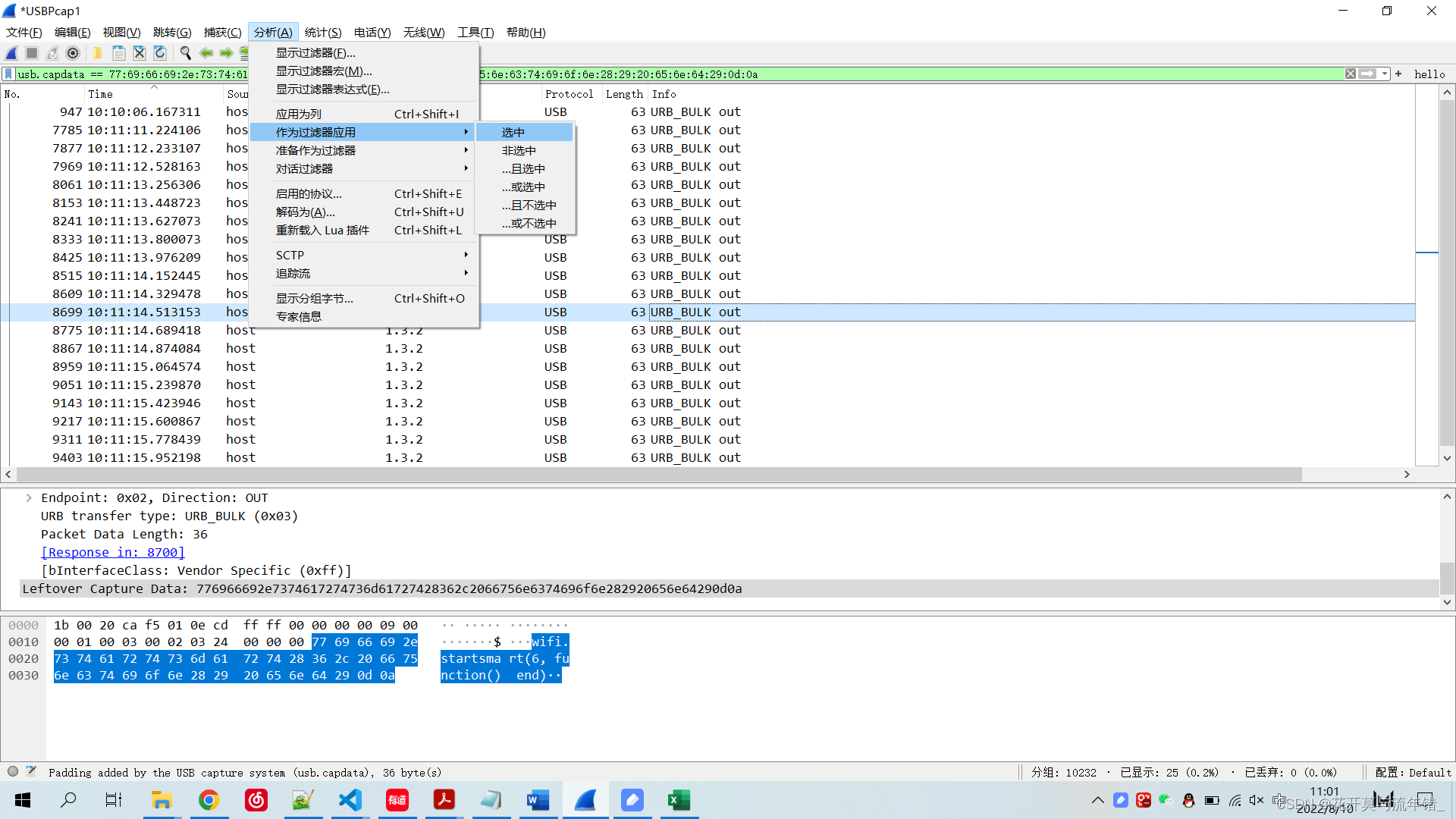Click the go back green arrow
The image size is (1456, 819).
[x=206, y=53]
